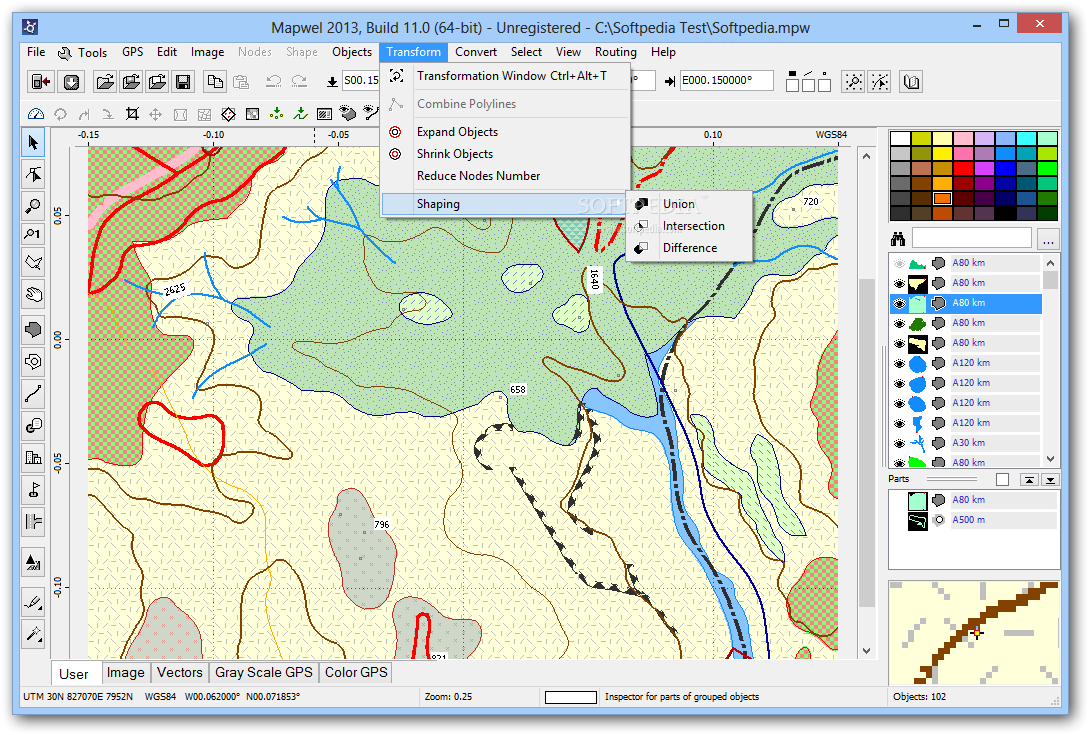The width and height of the screenshot is (1089, 735).
Task: Click the Parts move-to-bottom arrow button
Action: click(1050, 479)
